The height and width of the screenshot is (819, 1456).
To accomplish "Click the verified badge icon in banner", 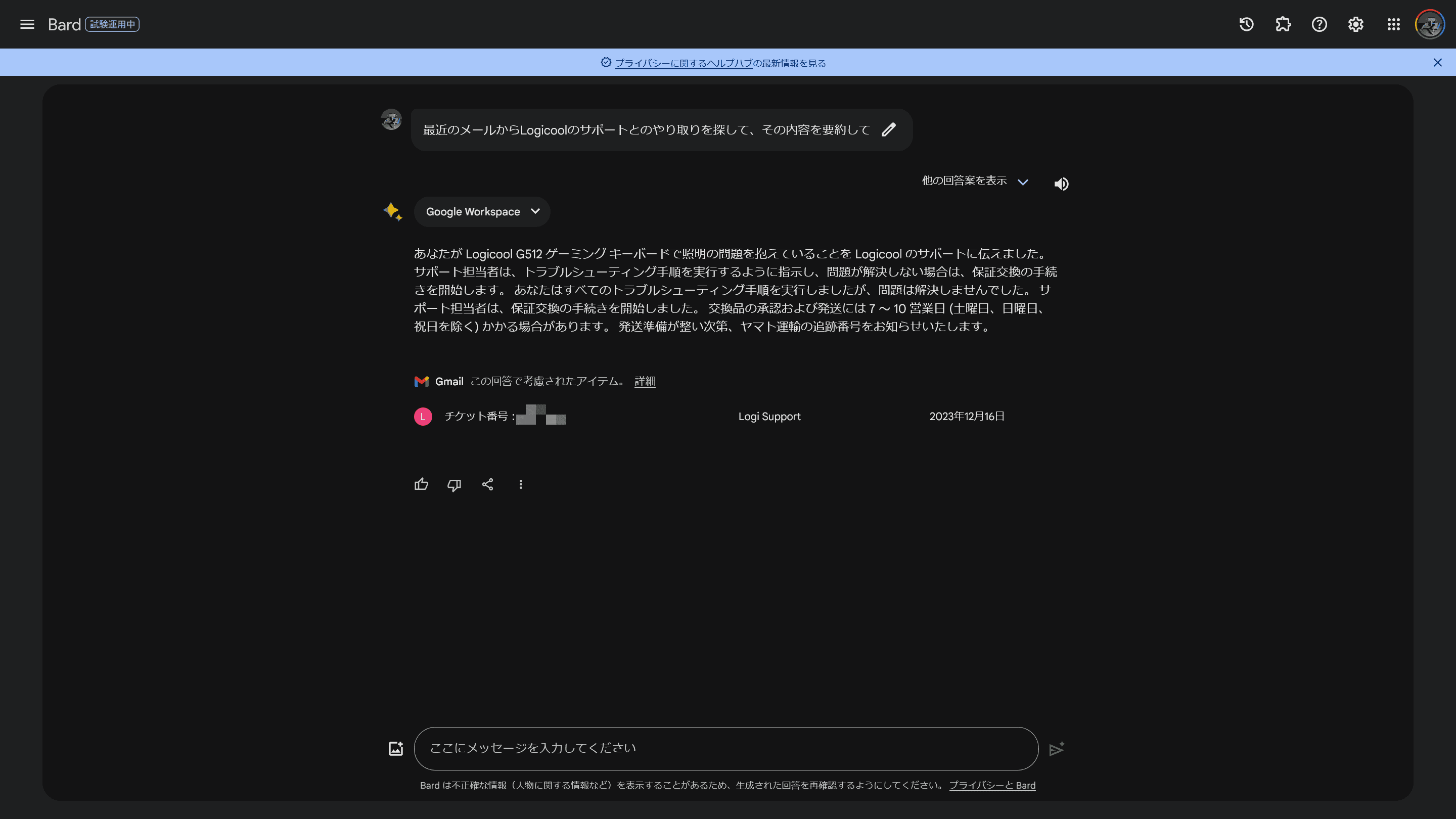I will (606, 62).
